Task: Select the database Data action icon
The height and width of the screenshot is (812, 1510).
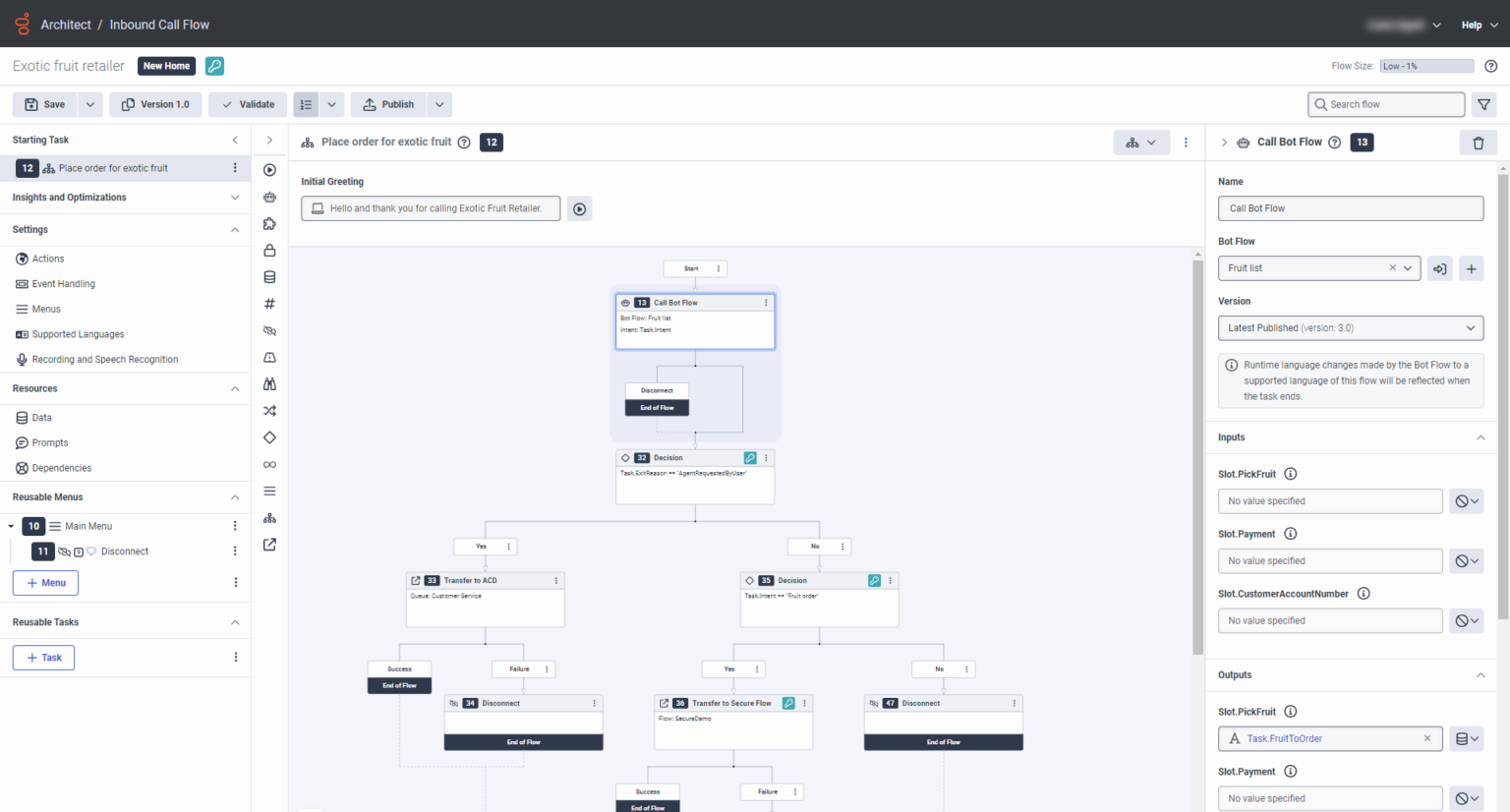Action: pyautogui.click(x=269, y=276)
